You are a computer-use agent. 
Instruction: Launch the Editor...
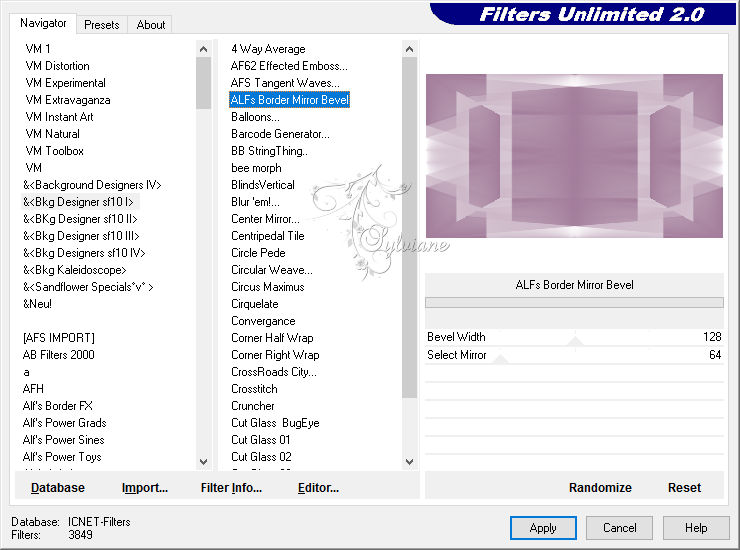pyautogui.click(x=318, y=487)
